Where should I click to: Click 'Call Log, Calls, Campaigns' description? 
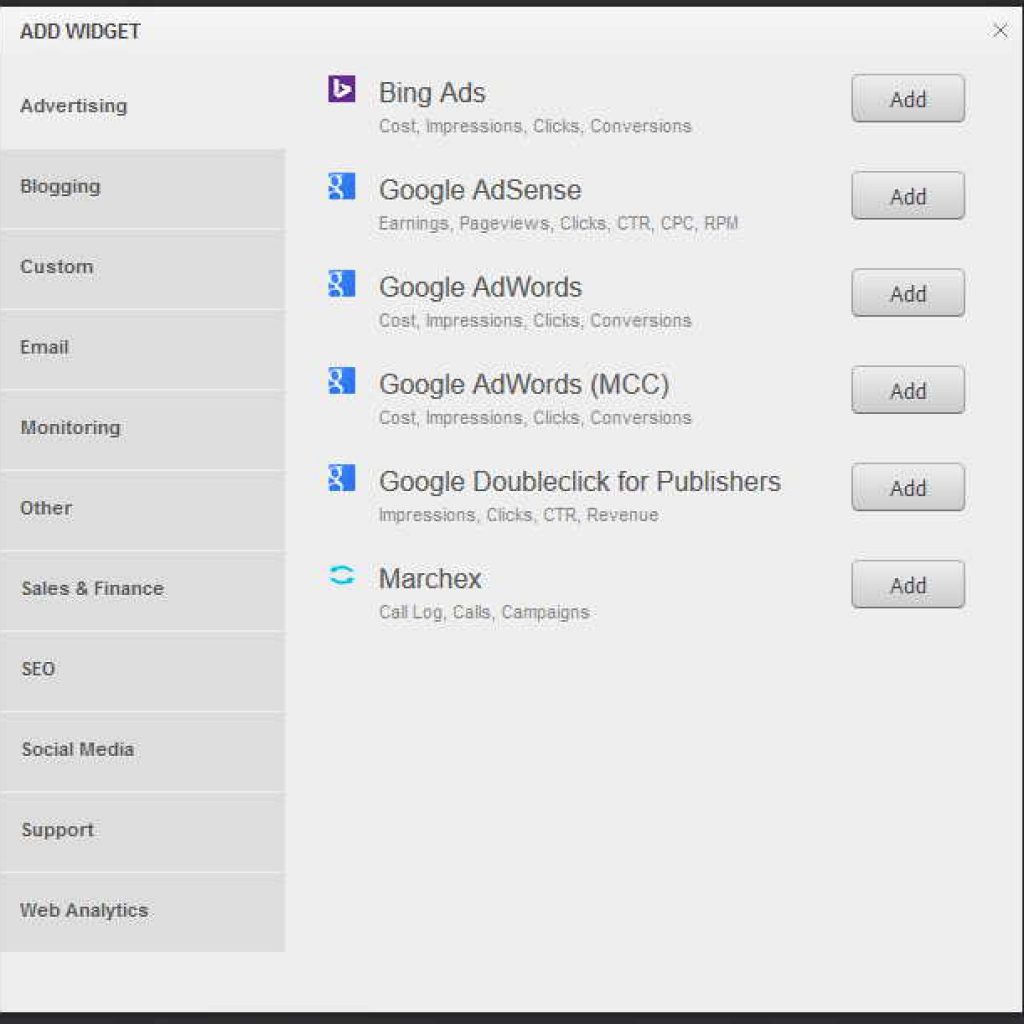click(484, 613)
